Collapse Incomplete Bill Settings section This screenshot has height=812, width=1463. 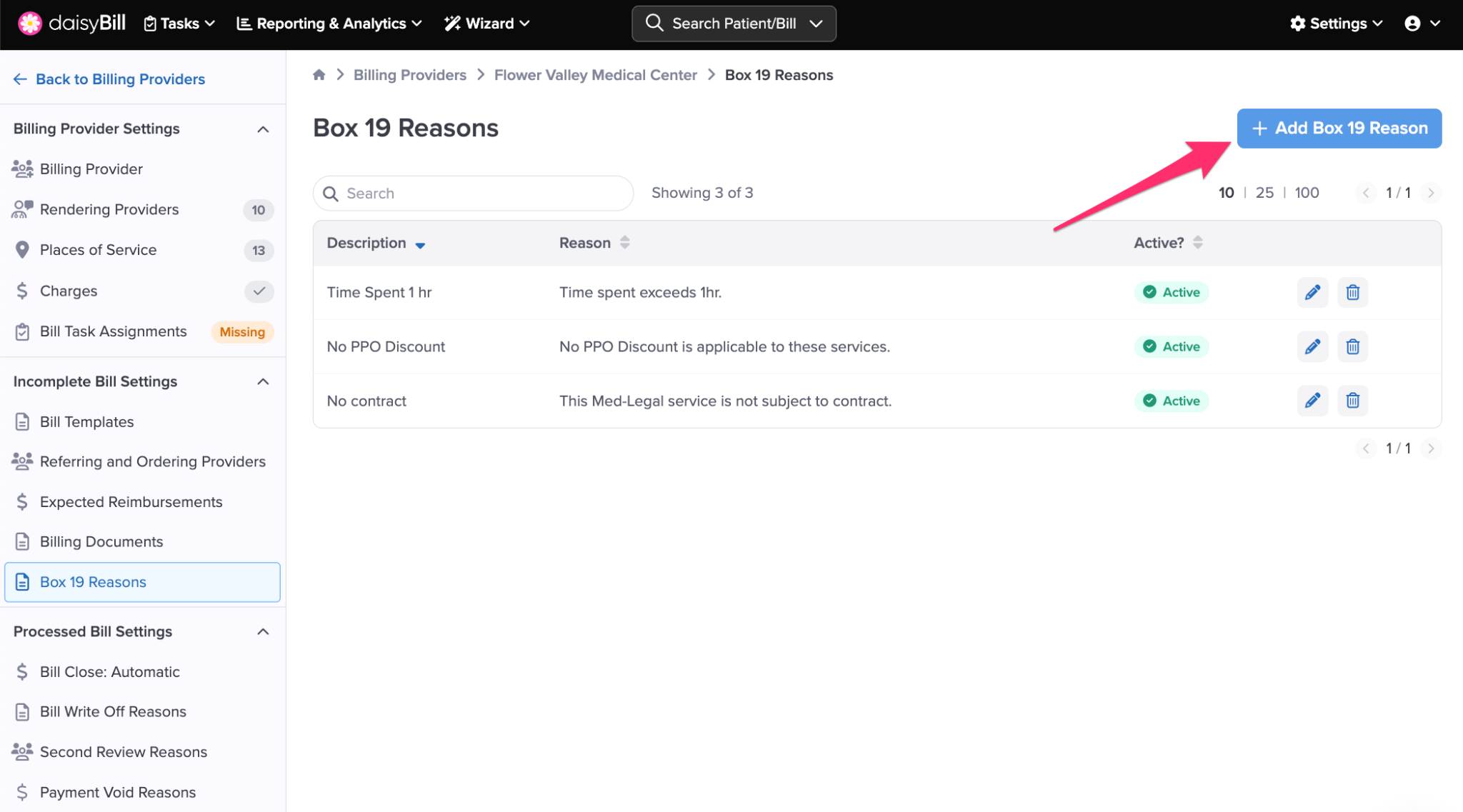[263, 382]
